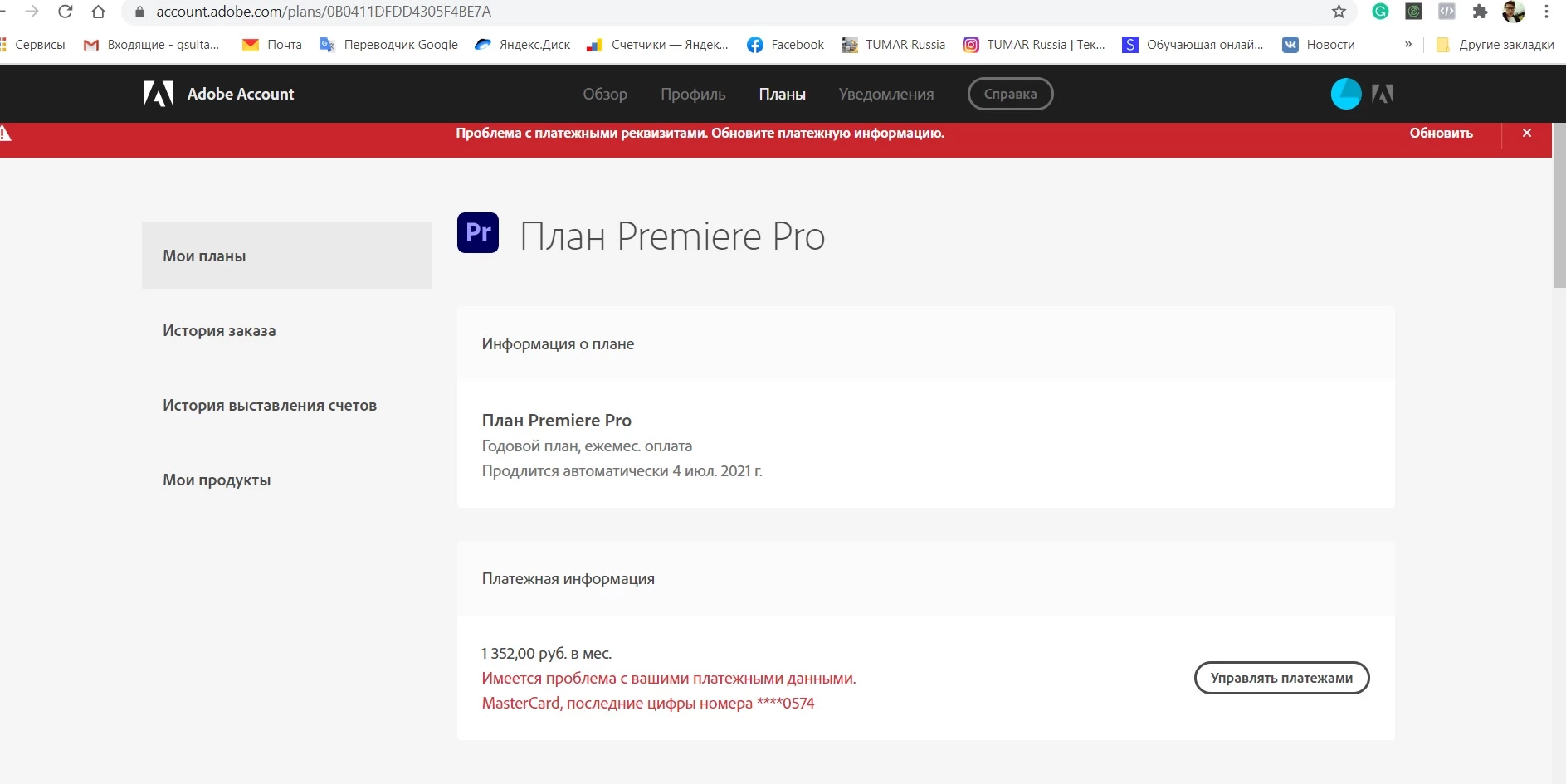Screen dimensions: 1566x784
Task: Open the Яндекс.Диск bookmark
Action: [523, 45]
